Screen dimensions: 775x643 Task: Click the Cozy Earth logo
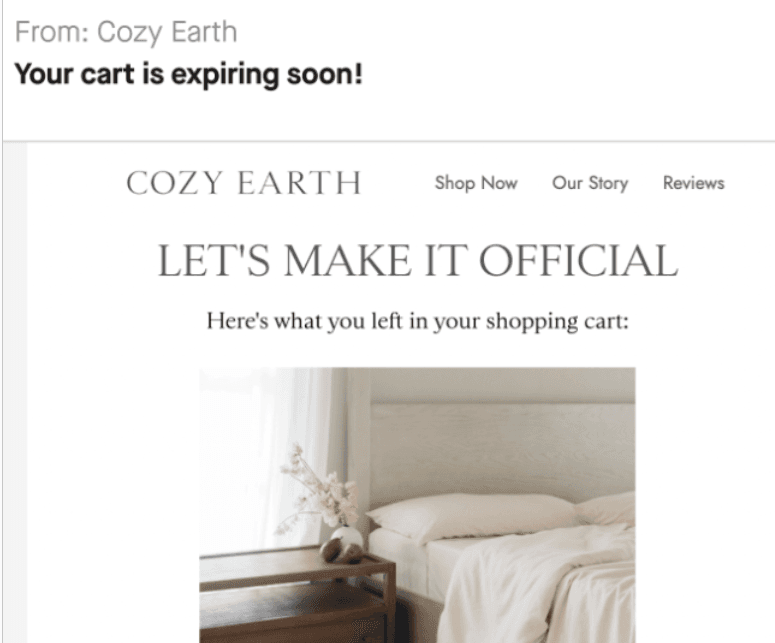point(243,183)
